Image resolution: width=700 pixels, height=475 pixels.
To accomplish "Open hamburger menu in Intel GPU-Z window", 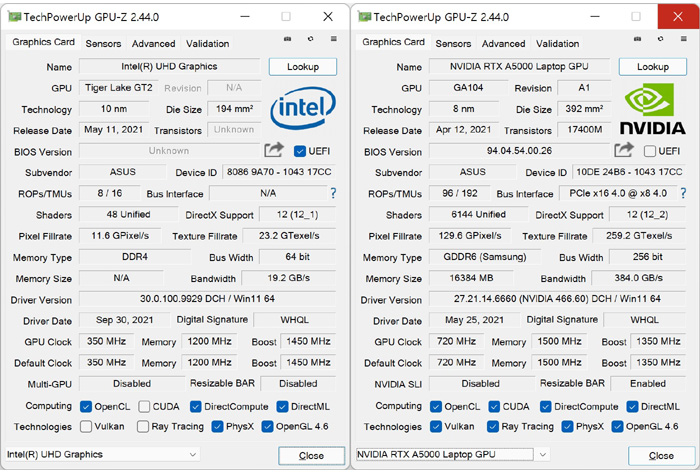I will point(333,39).
